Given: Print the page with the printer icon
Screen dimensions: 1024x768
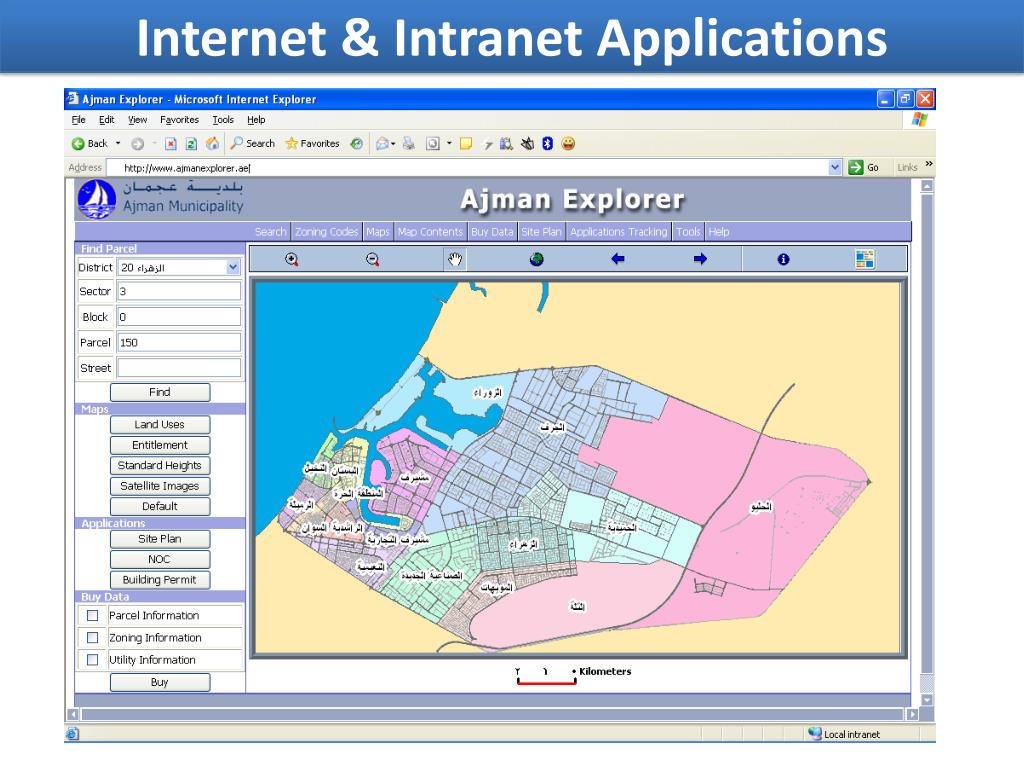Looking at the screenshot, I should pos(409,144).
